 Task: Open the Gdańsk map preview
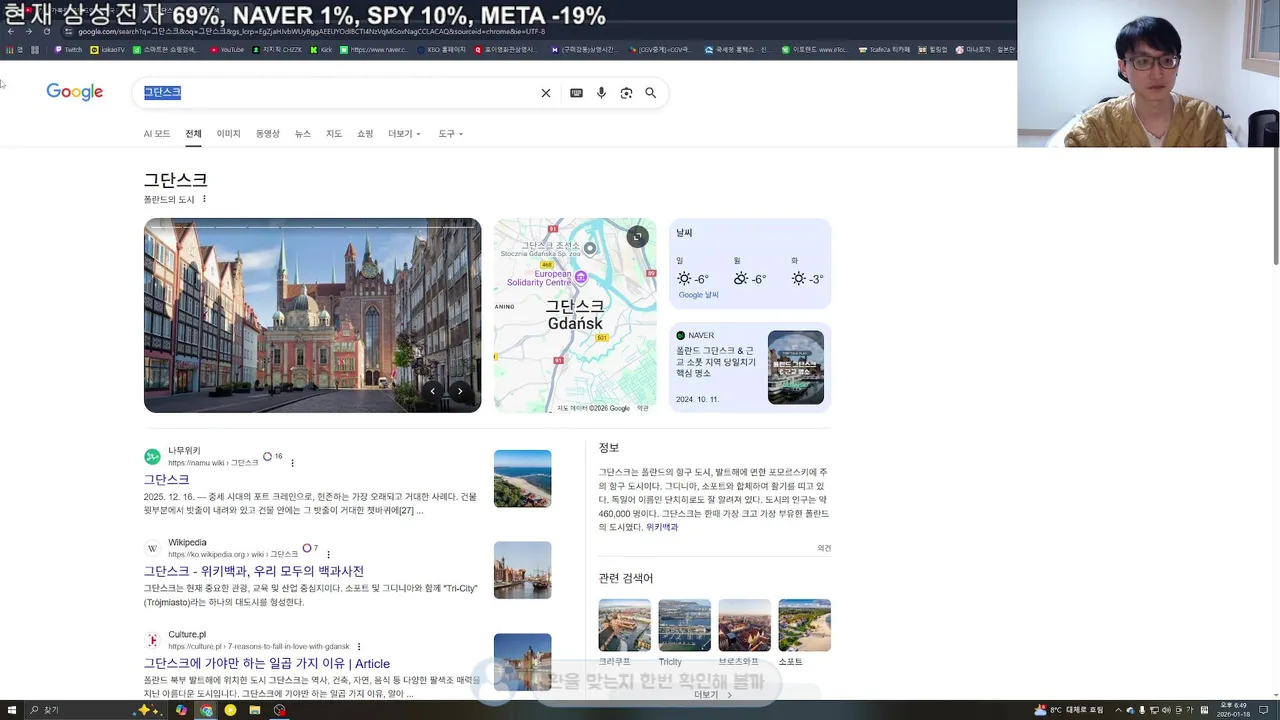pos(575,315)
